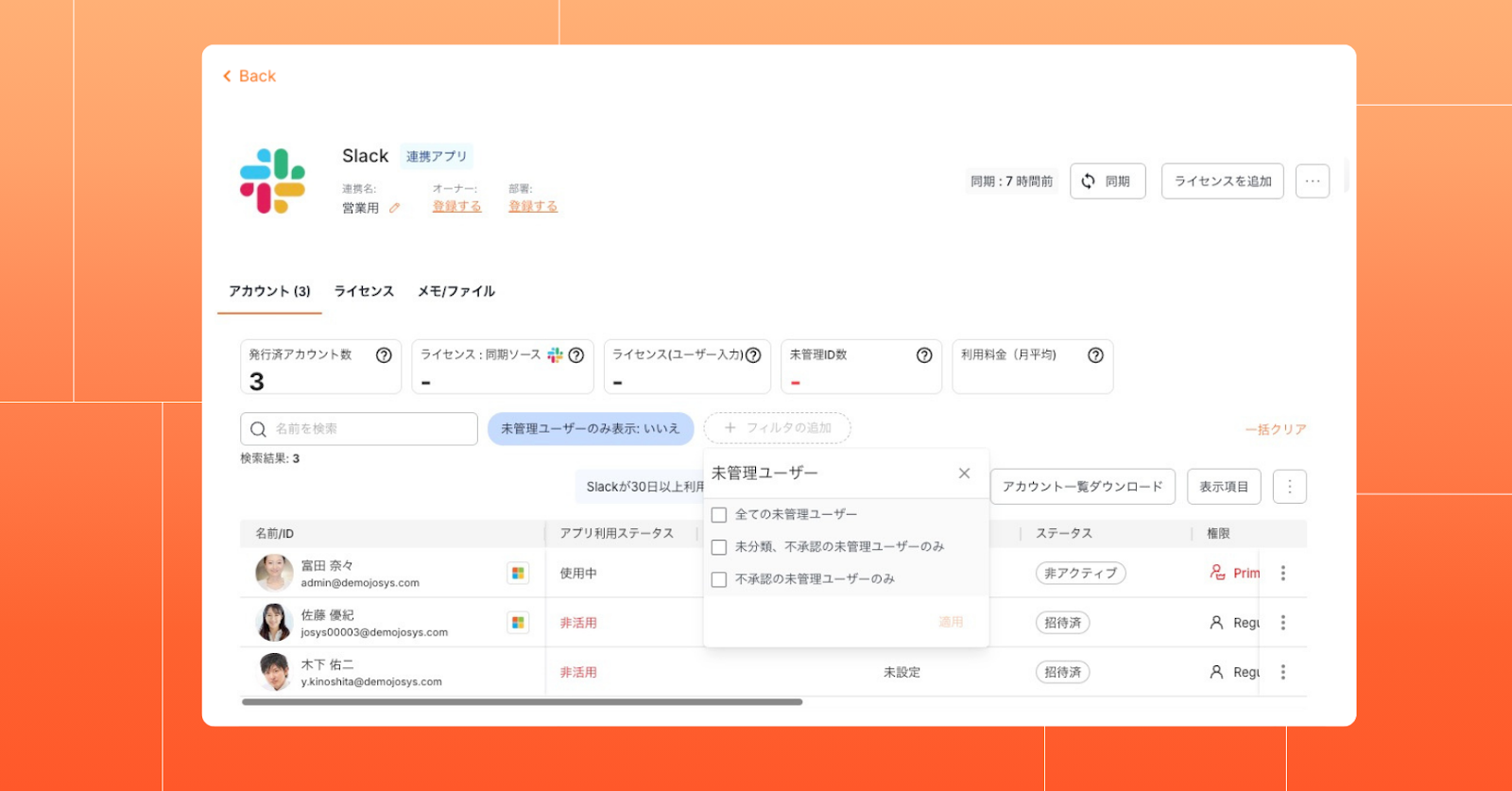Click the small Slack icon in 同期ソース card

pyautogui.click(x=555, y=355)
